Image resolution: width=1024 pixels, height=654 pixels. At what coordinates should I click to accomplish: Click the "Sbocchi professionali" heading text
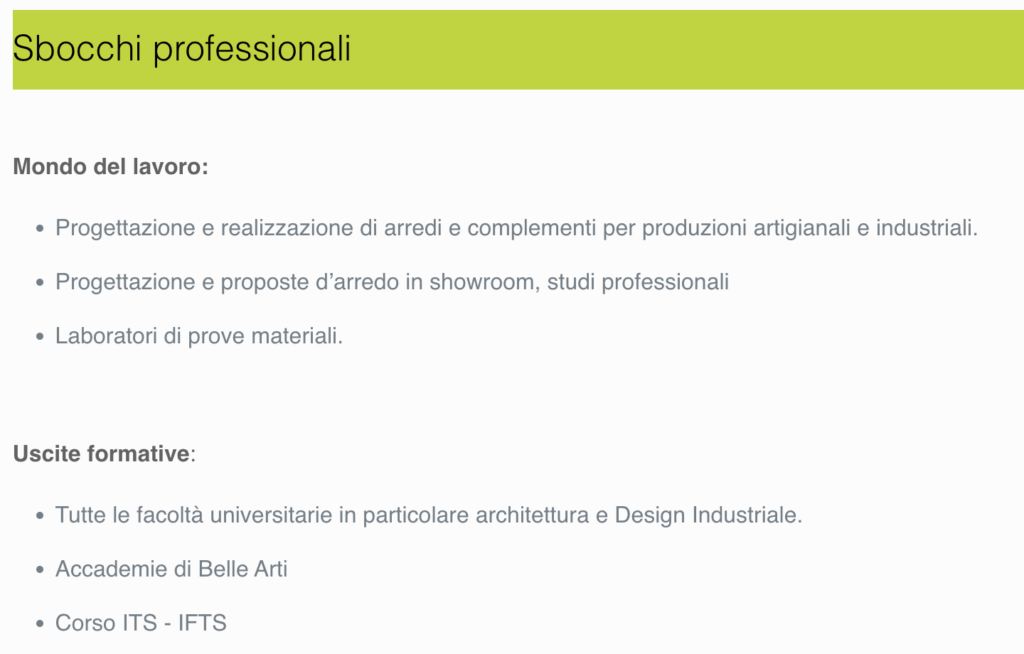point(182,48)
